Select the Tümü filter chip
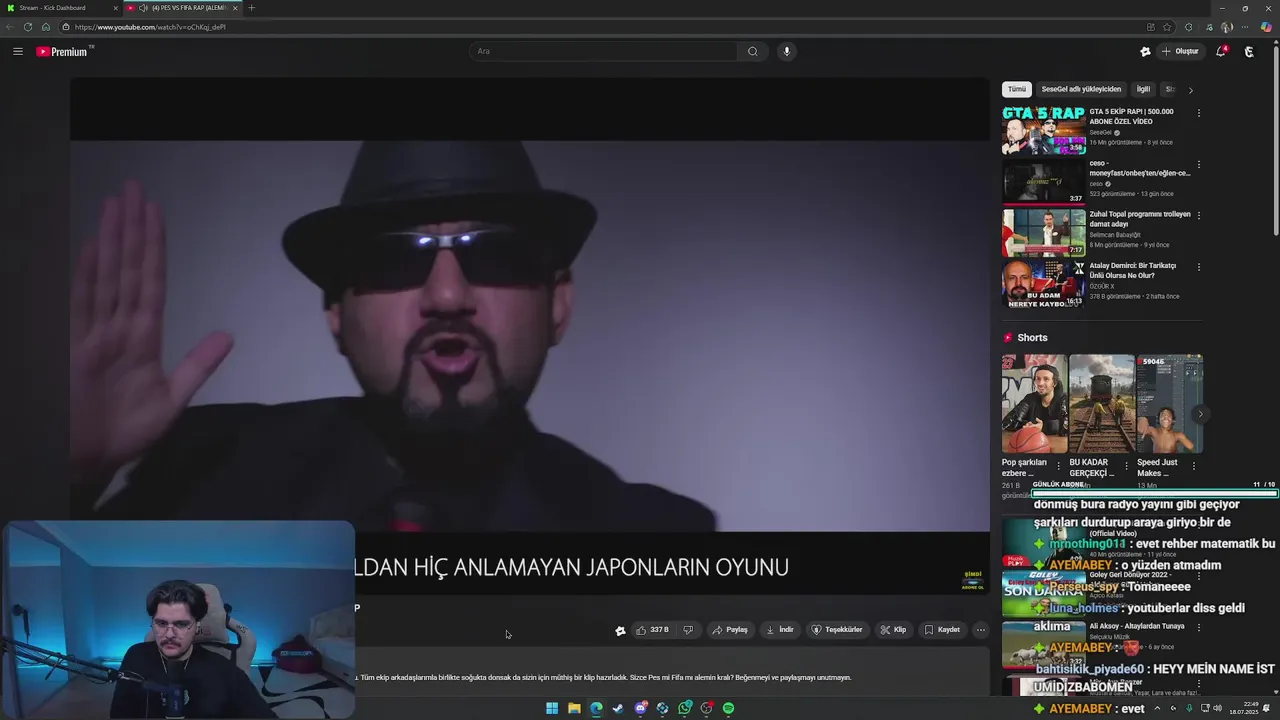1280x720 pixels. (x=1017, y=89)
